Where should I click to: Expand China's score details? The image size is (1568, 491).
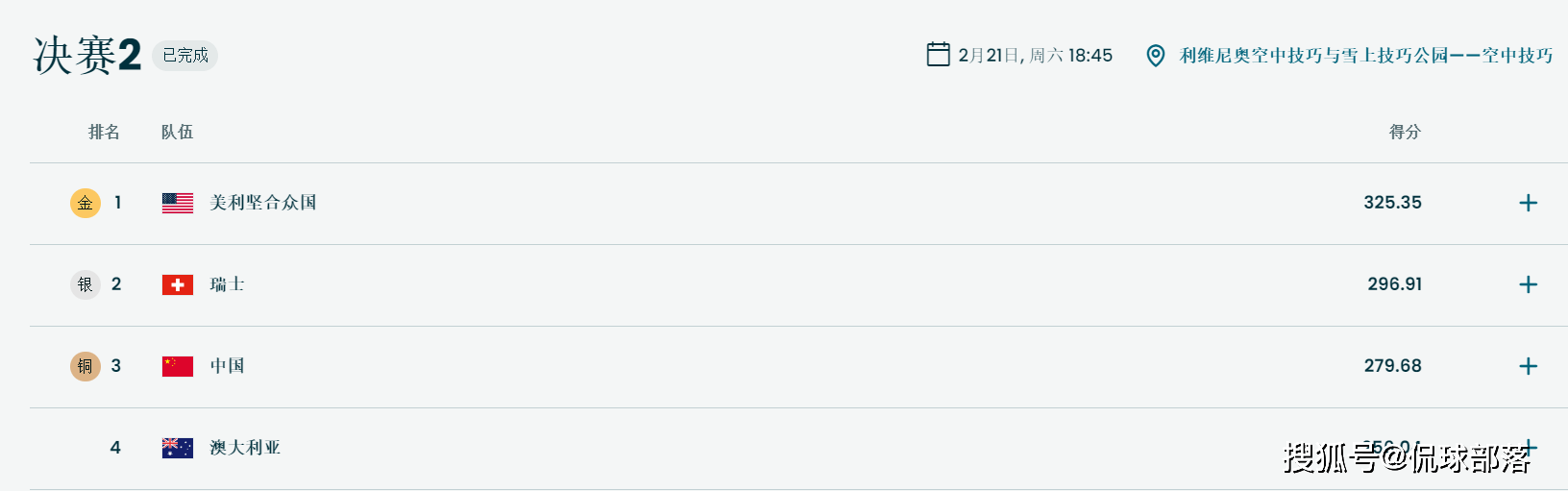(1528, 366)
